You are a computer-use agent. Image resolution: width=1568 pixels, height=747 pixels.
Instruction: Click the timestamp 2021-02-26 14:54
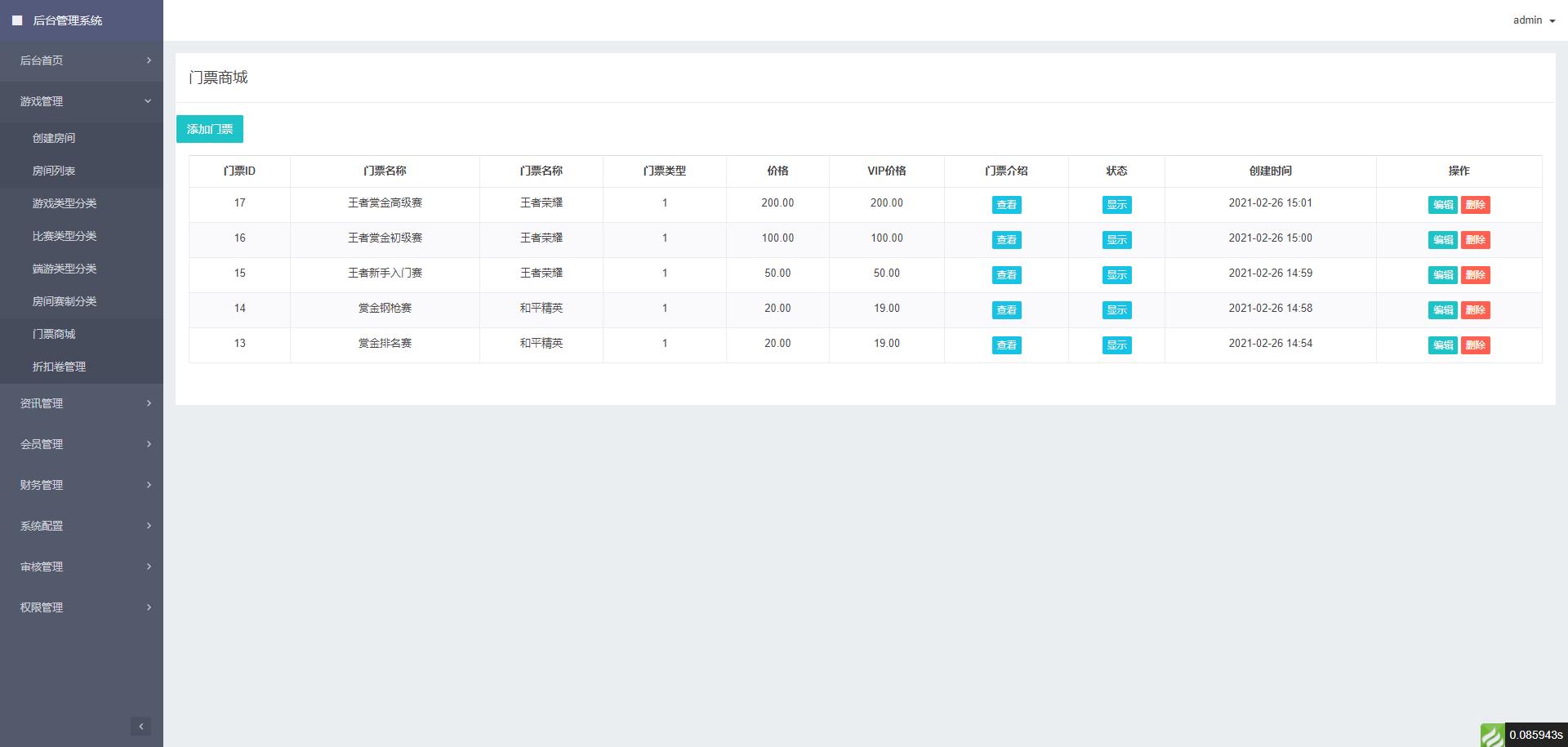[1271, 343]
